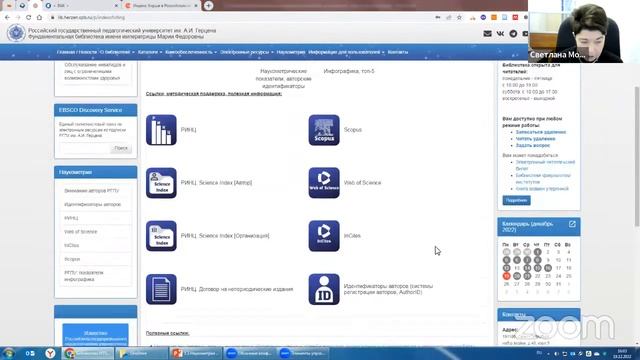Open the Web of Science icon
Screen dimensions: 640x360
click(x=324, y=183)
